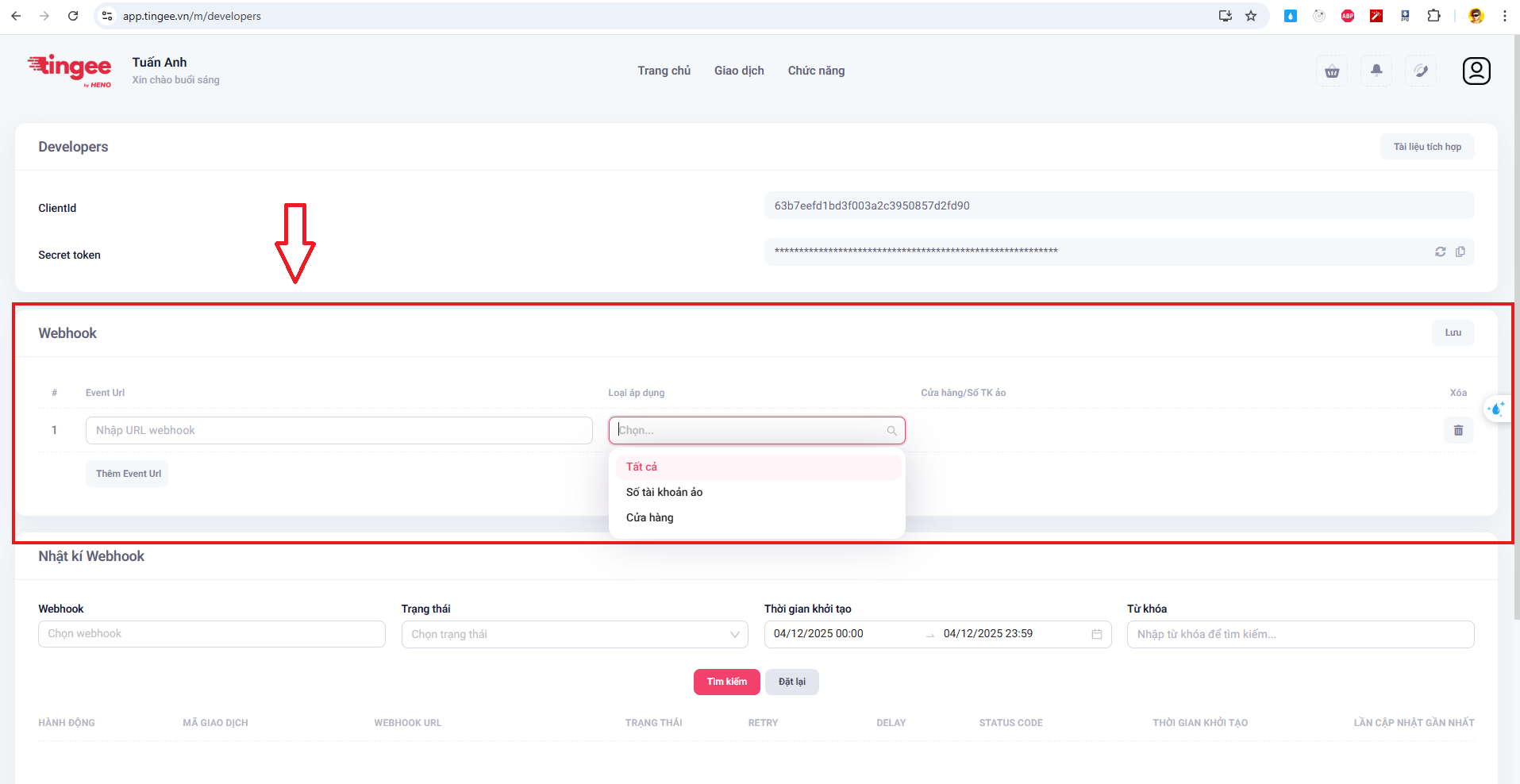Bookmark this page using the star icon

pyautogui.click(x=1251, y=16)
